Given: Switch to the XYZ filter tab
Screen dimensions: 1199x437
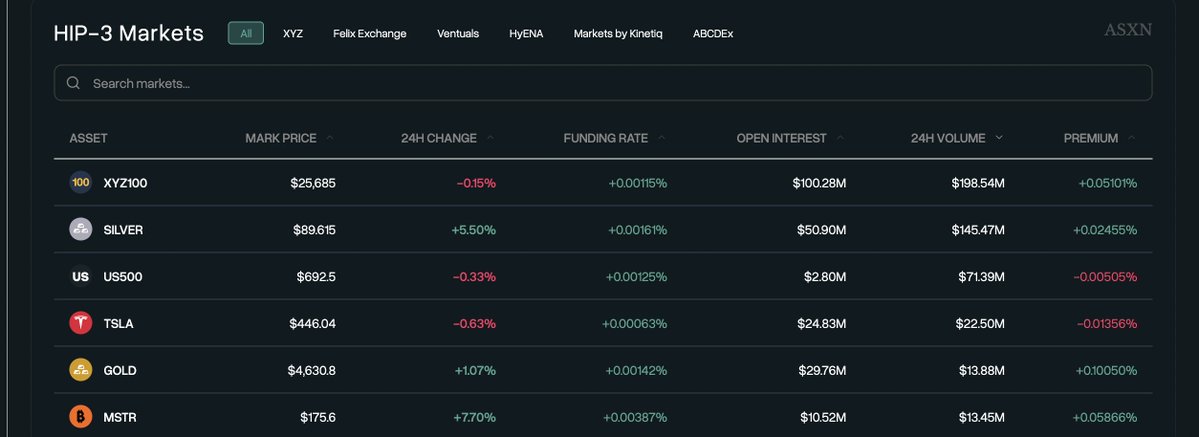Looking at the screenshot, I should 293,34.
